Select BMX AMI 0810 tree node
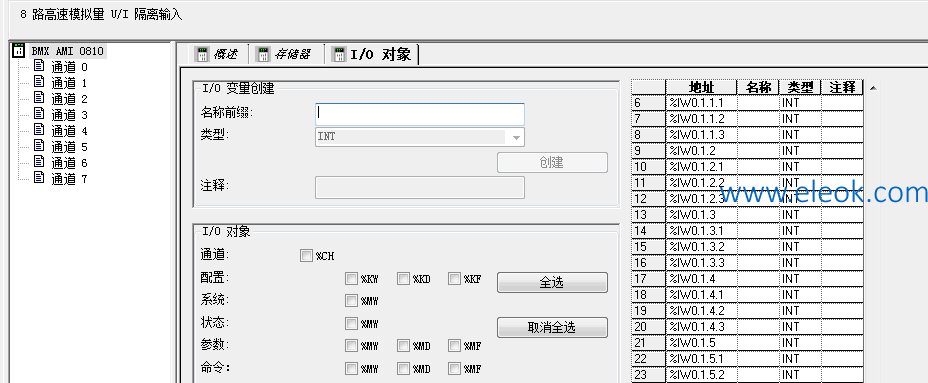Image resolution: width=928 pixels, height=383 pixels. (67, 51)
